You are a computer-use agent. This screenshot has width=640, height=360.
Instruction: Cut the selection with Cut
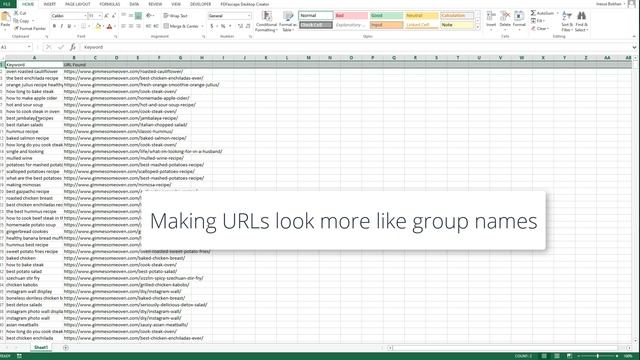tap(20, 13)
